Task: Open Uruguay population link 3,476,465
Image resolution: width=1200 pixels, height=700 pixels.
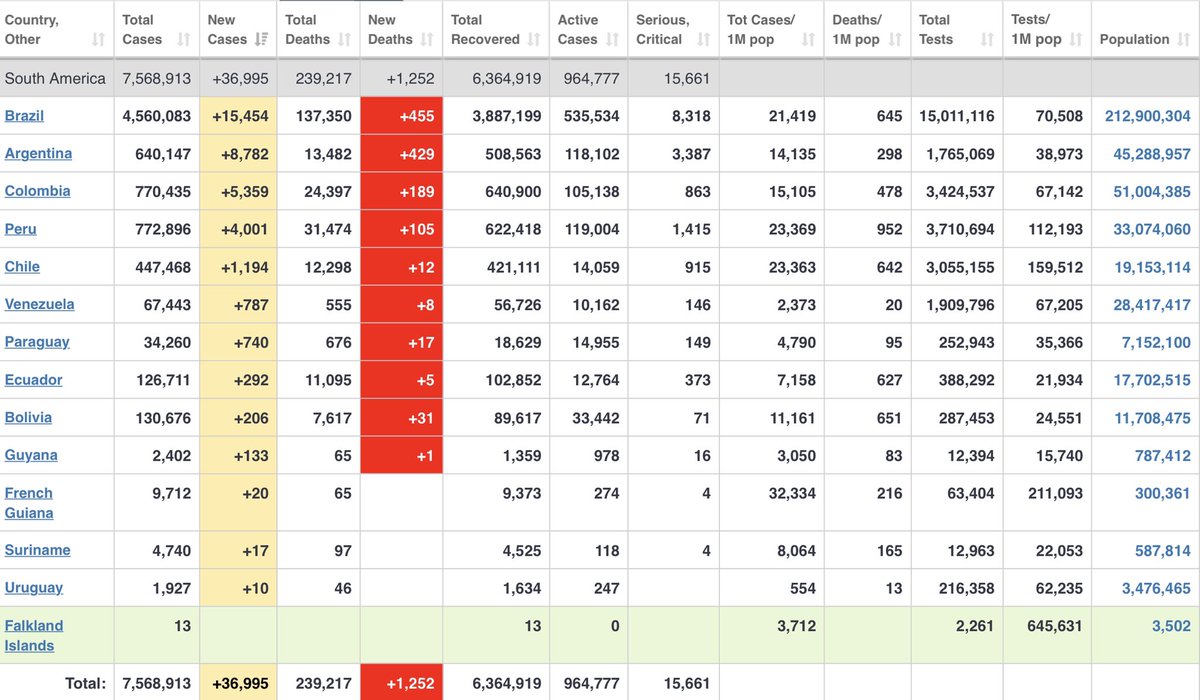Action: (x=1156, y=588)
